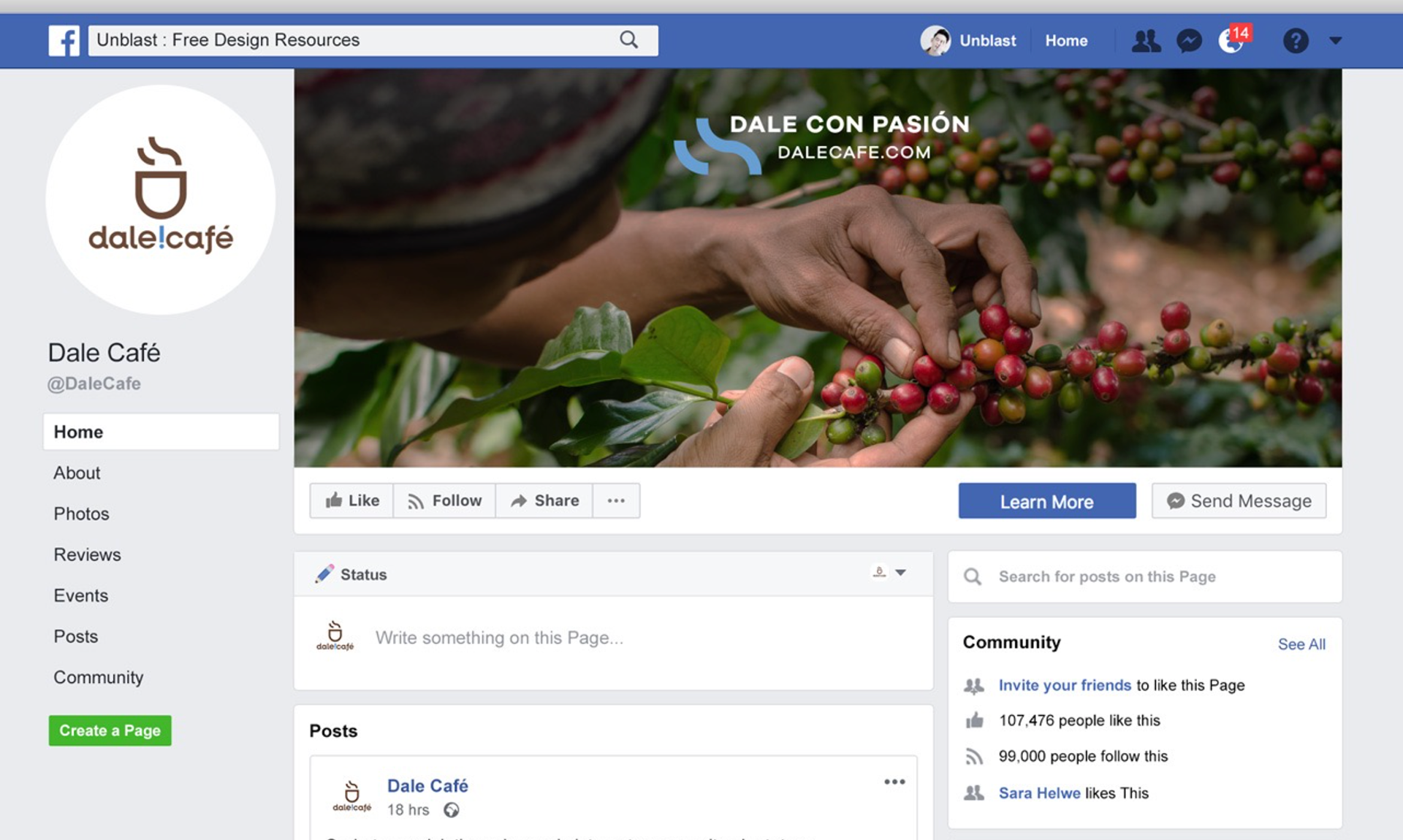Image resolution: width=1403 pixels, height=840 pixels.
Task: Expand the account dropdown arrow in top bar
Action: pos(1335,41)
